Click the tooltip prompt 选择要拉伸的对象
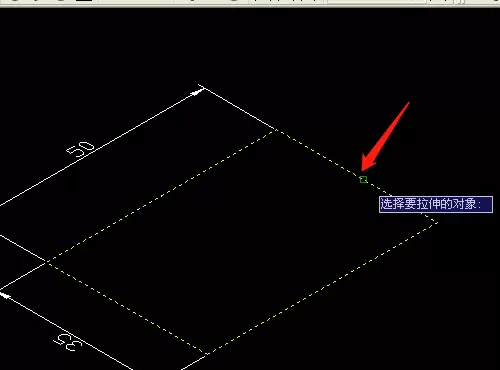 pos(436,204)
